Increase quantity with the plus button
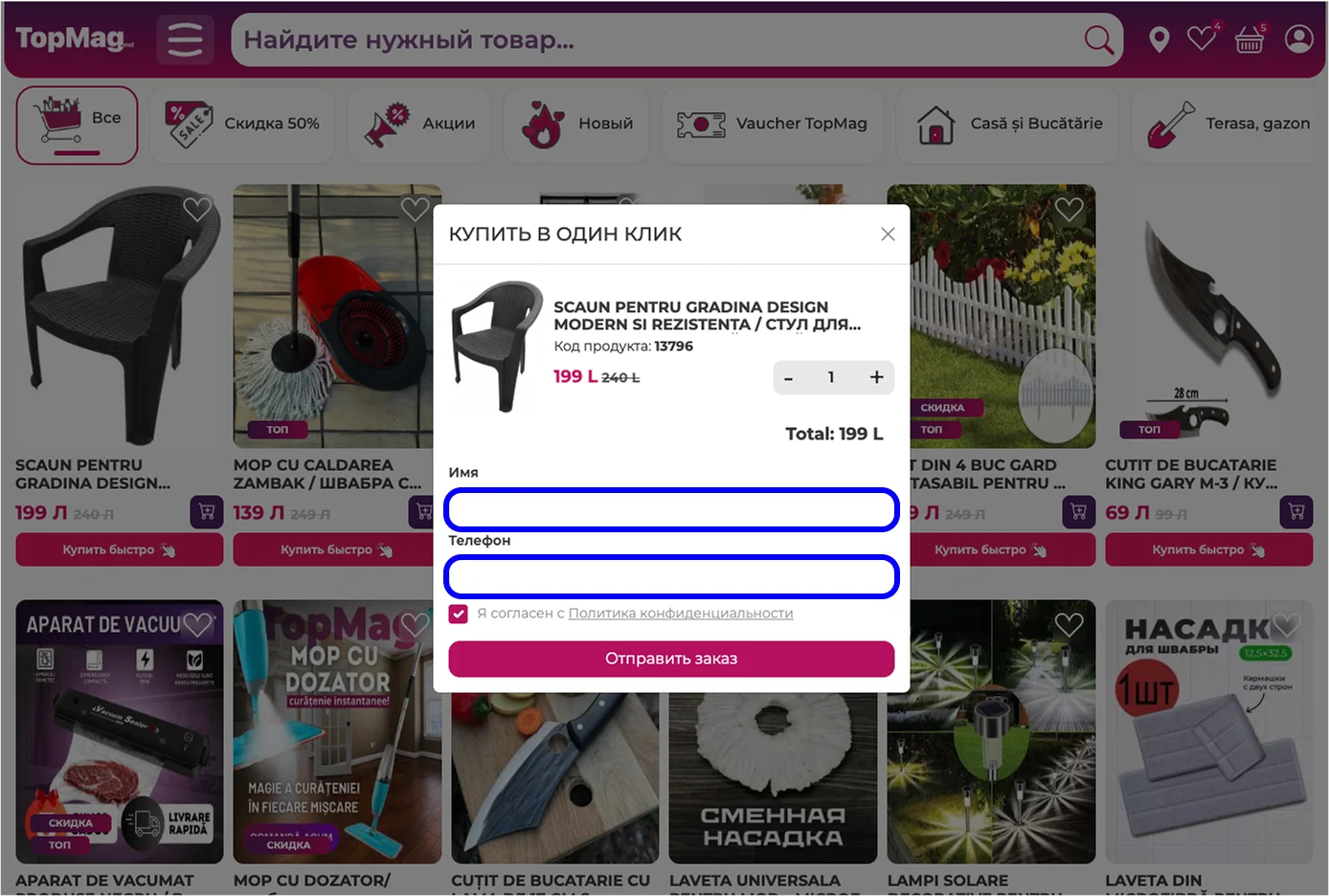This screenshot has width=1329, height=896. pyautogui.click(x=876, y=377)
